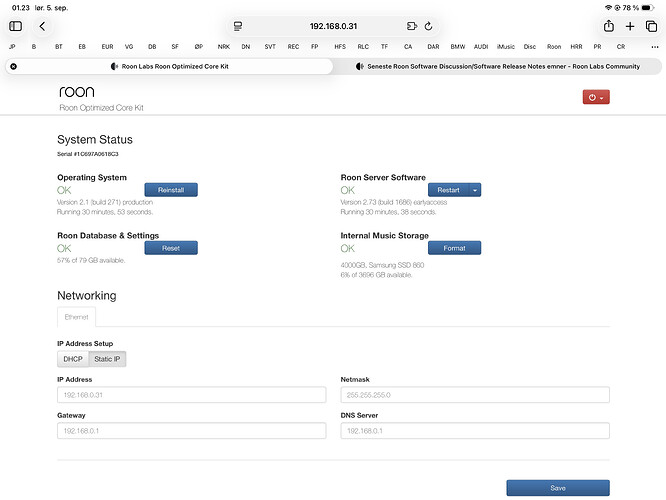Tap the 01.23 clock in status bar
666x500 pixels.
point(21,8)
